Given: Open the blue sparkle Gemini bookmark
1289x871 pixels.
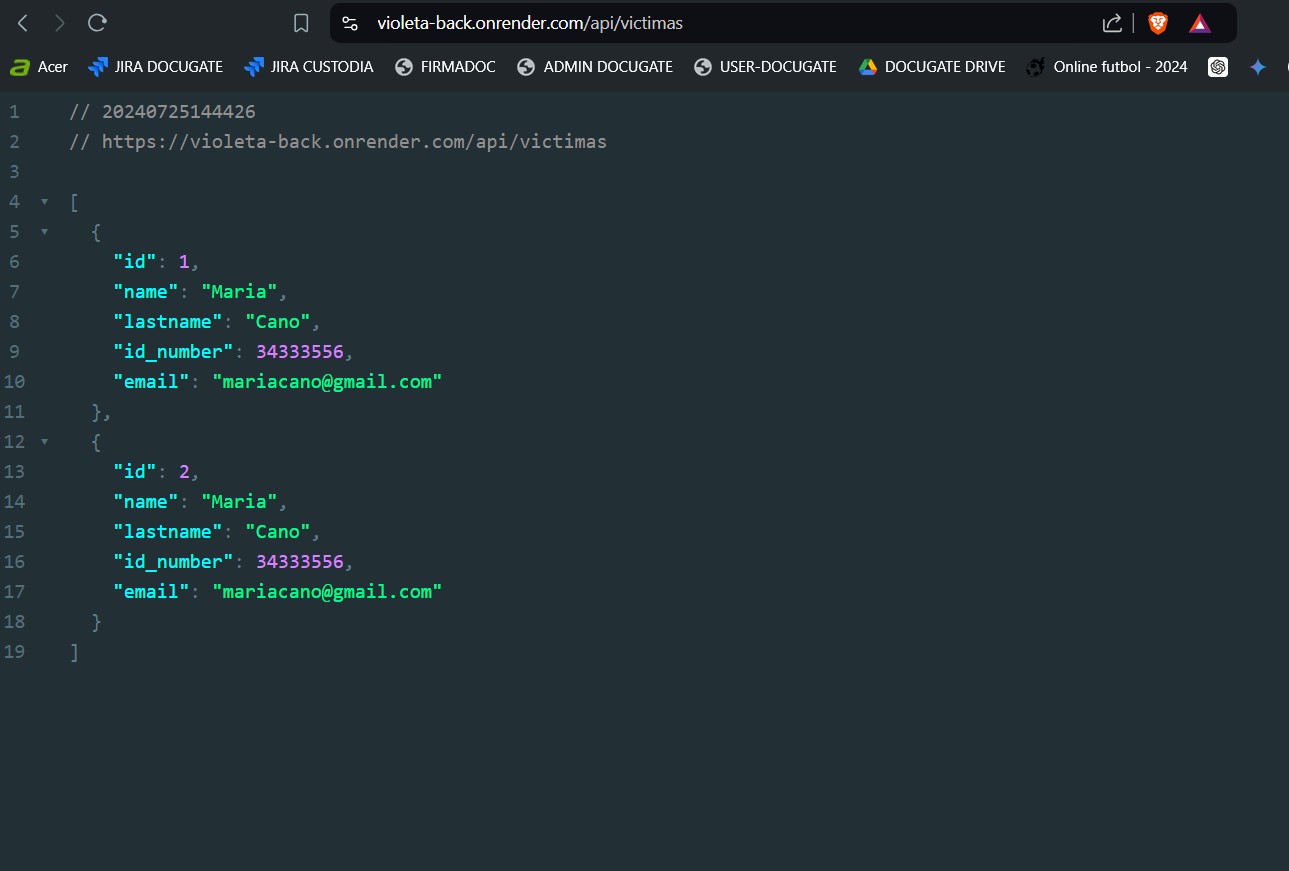Looking at the screenshot, I should pos(1258,67).
